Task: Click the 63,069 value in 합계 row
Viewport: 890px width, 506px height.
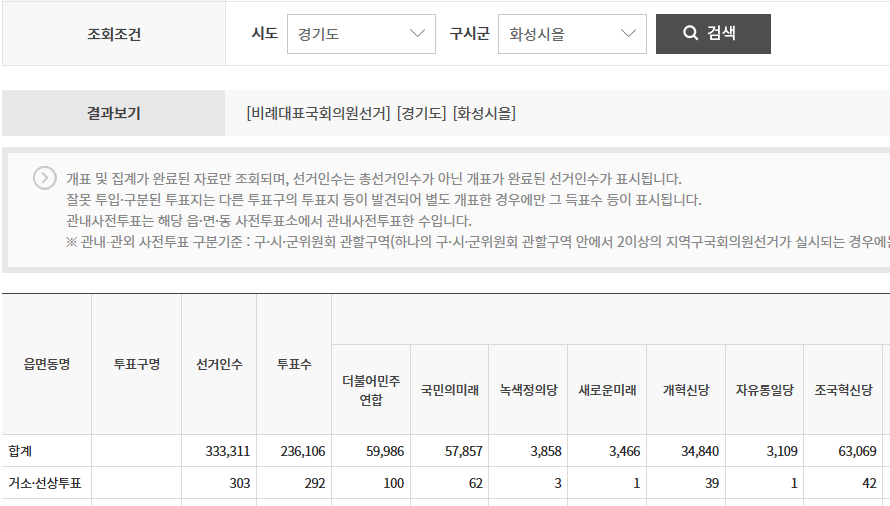Action: click(856, 451)
